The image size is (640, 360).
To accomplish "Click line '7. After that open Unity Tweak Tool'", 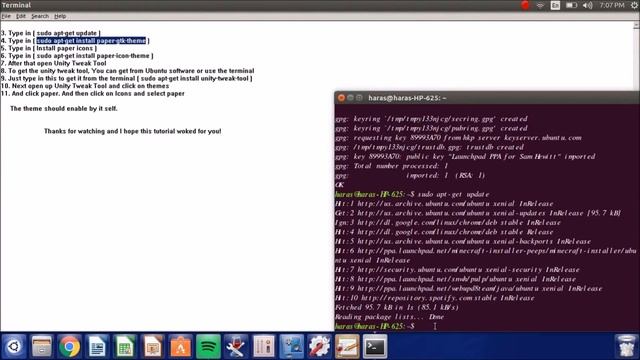I will coord(53,63).
